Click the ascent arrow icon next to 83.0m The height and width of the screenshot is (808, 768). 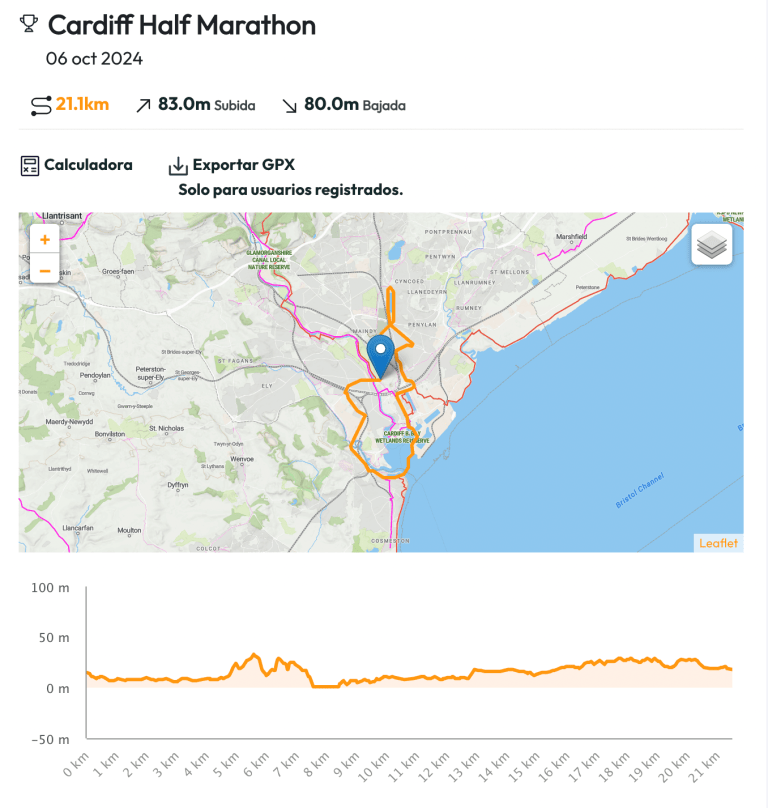click(x=143, y=105)
